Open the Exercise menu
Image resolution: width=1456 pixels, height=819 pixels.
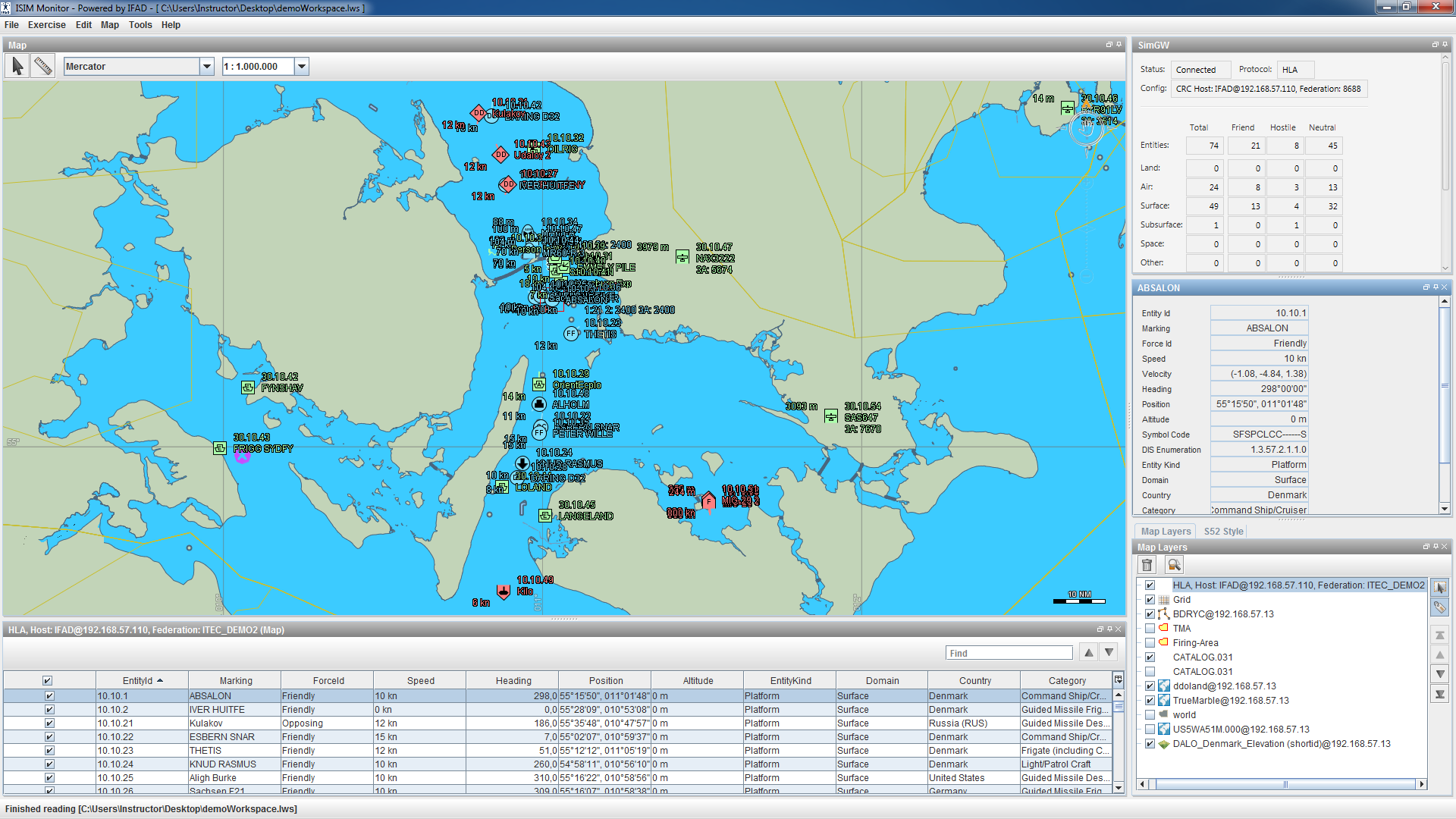47,25
